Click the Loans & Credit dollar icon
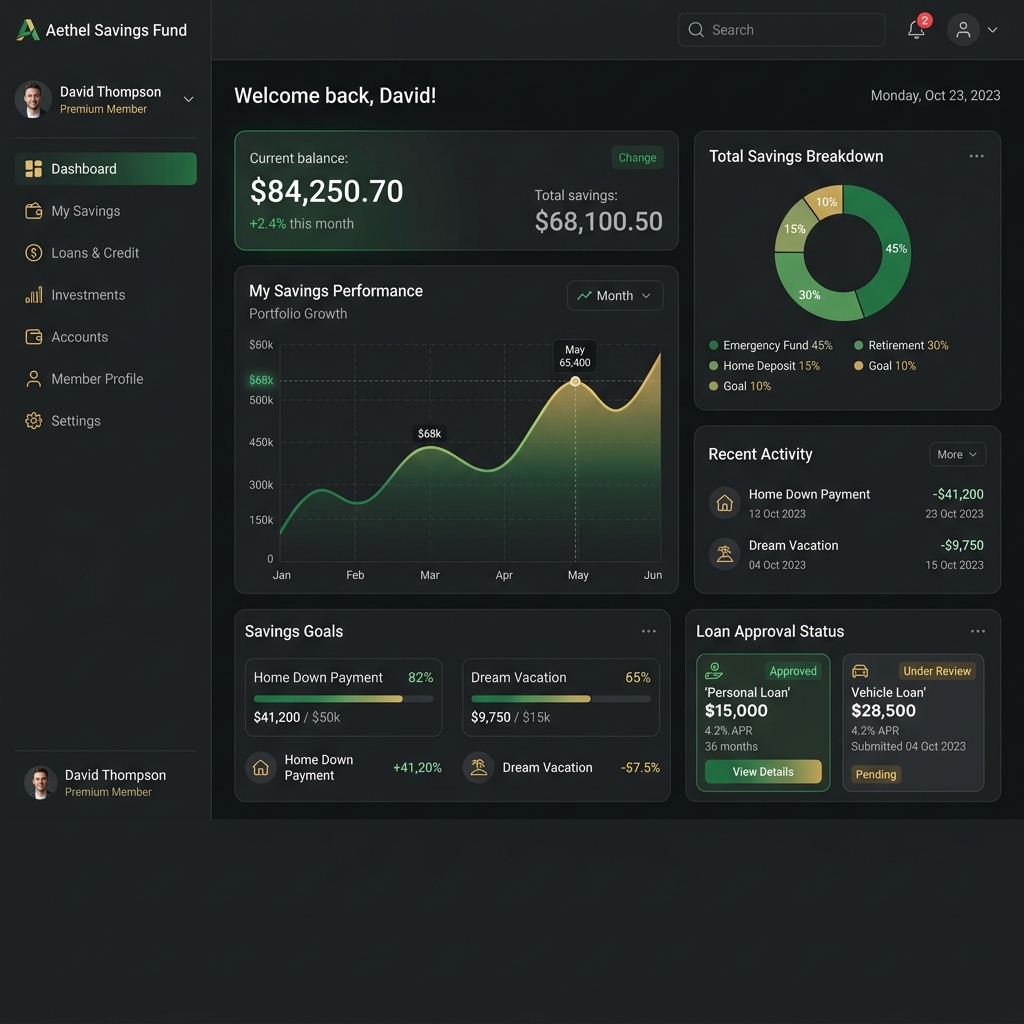This screenshot has width=1024, height=1024. [33, 253]
